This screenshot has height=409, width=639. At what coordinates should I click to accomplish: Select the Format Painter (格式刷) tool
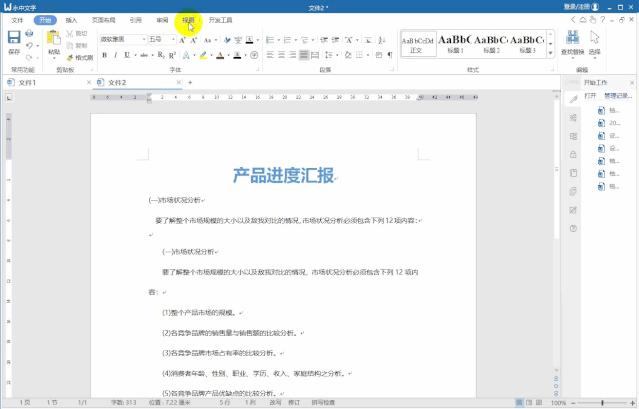click(x=79, y=57)
